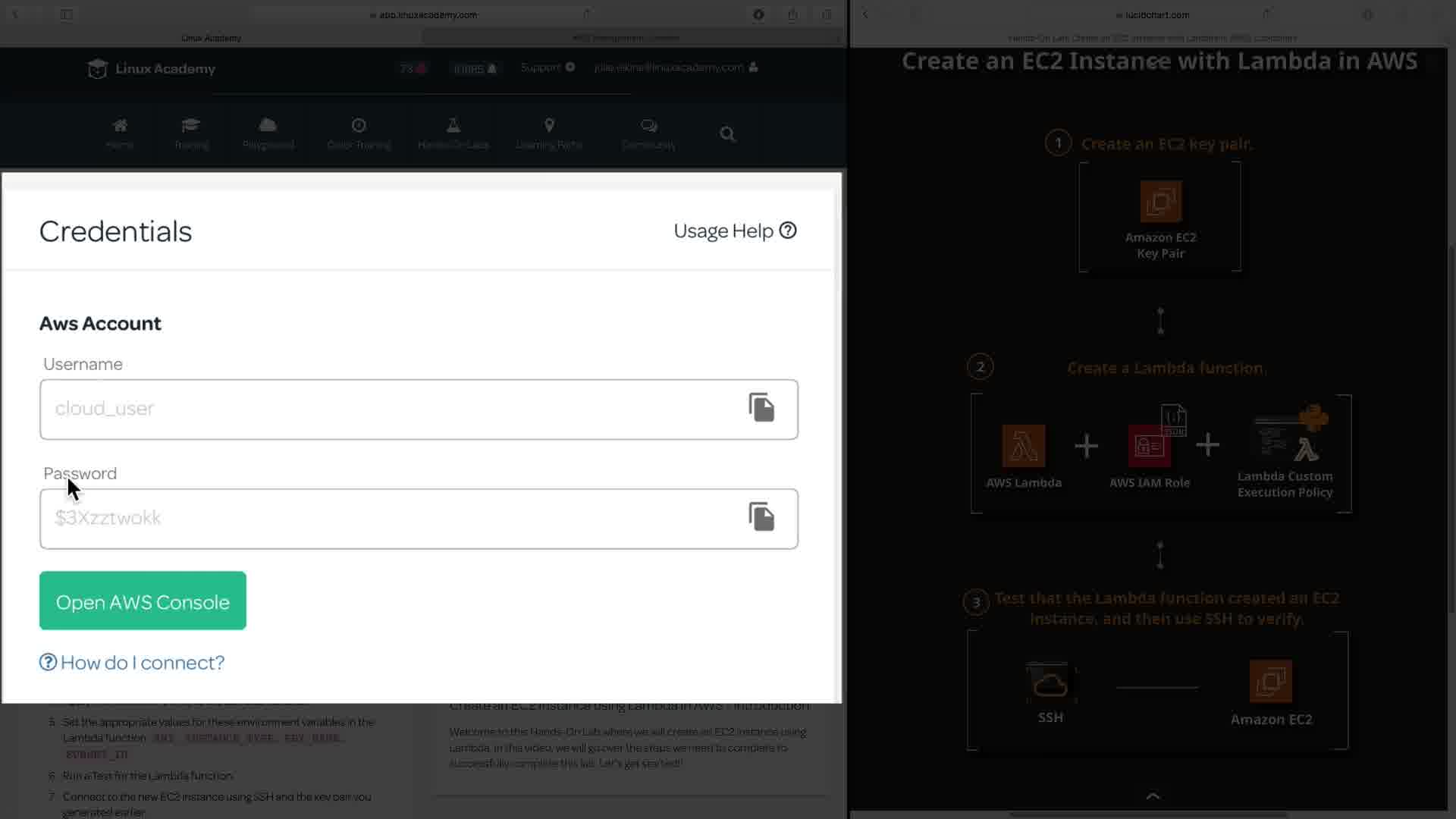Click the Lucidchart horizontal scrollbar

1148,814
